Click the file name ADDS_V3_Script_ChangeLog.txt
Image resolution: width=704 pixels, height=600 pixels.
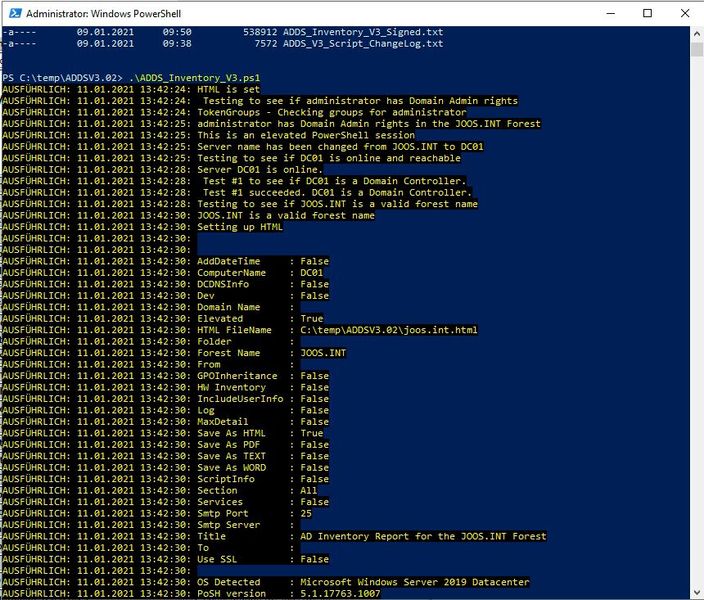coord(363,44)
